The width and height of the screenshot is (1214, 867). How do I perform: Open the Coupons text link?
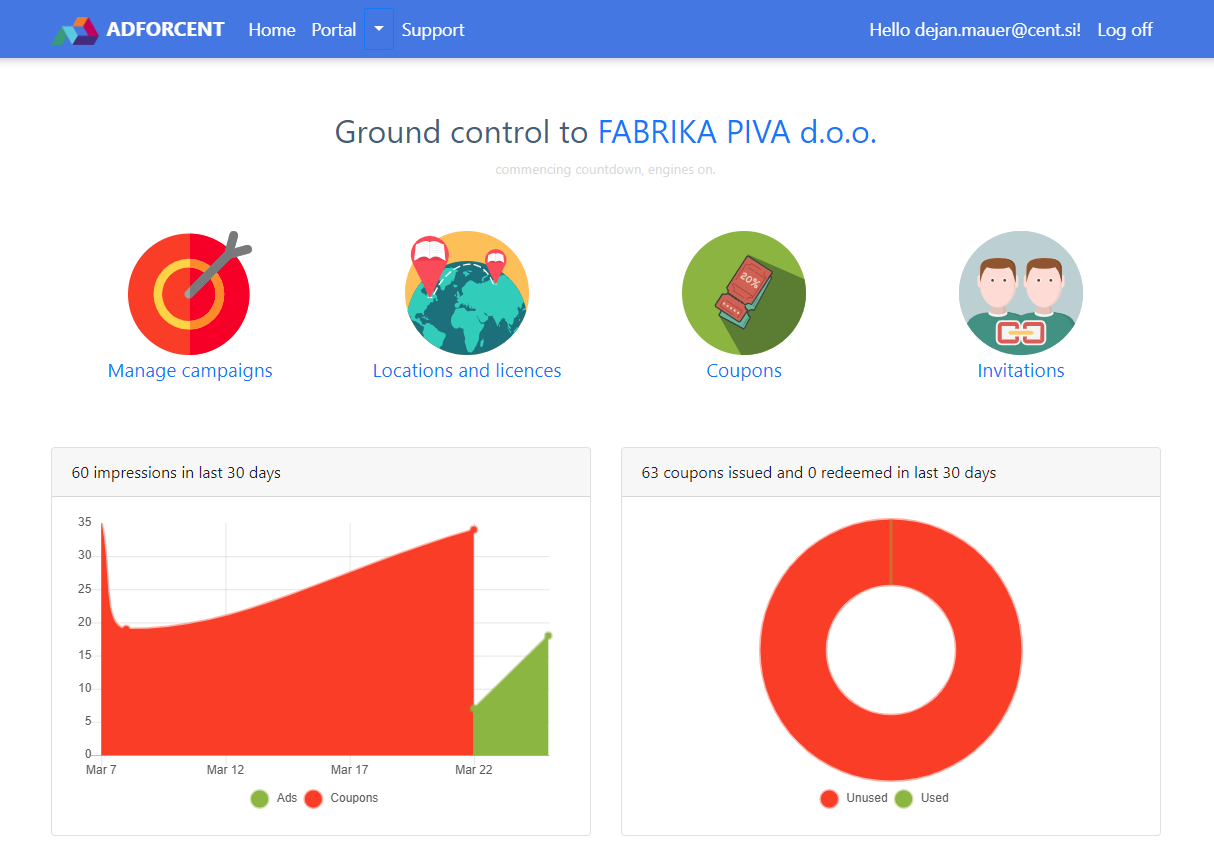[744, 371]
